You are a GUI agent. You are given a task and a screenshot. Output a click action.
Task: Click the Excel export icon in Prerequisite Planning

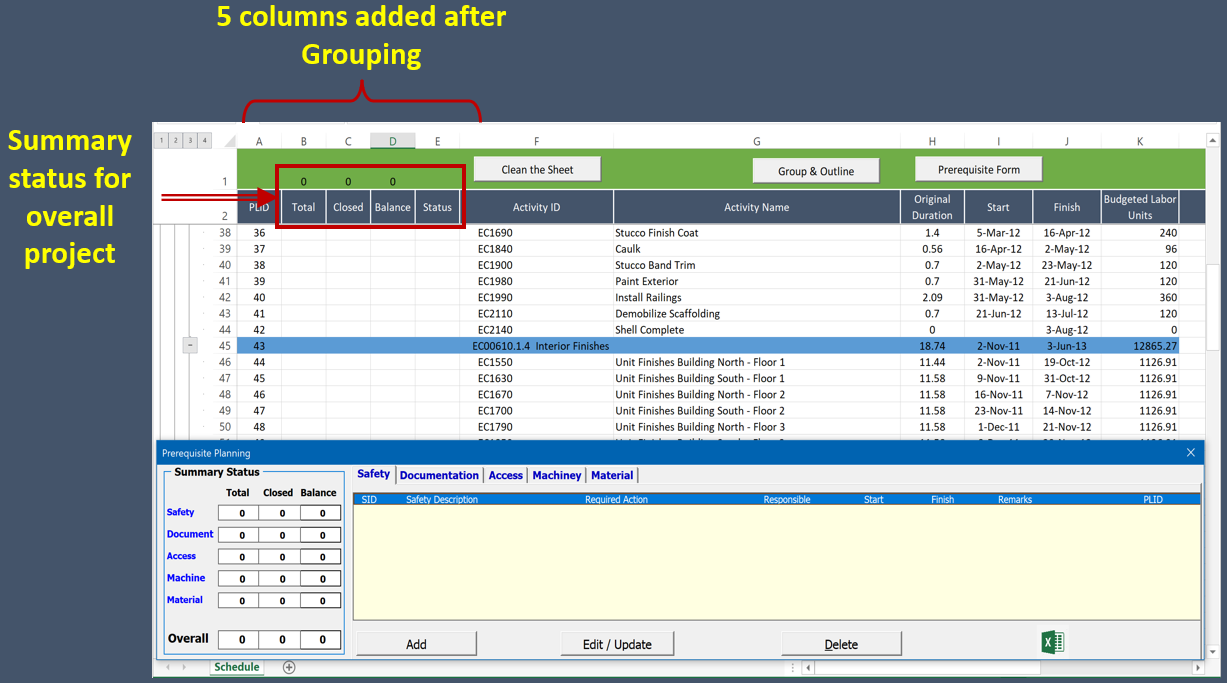click(x=1052, y=641)
